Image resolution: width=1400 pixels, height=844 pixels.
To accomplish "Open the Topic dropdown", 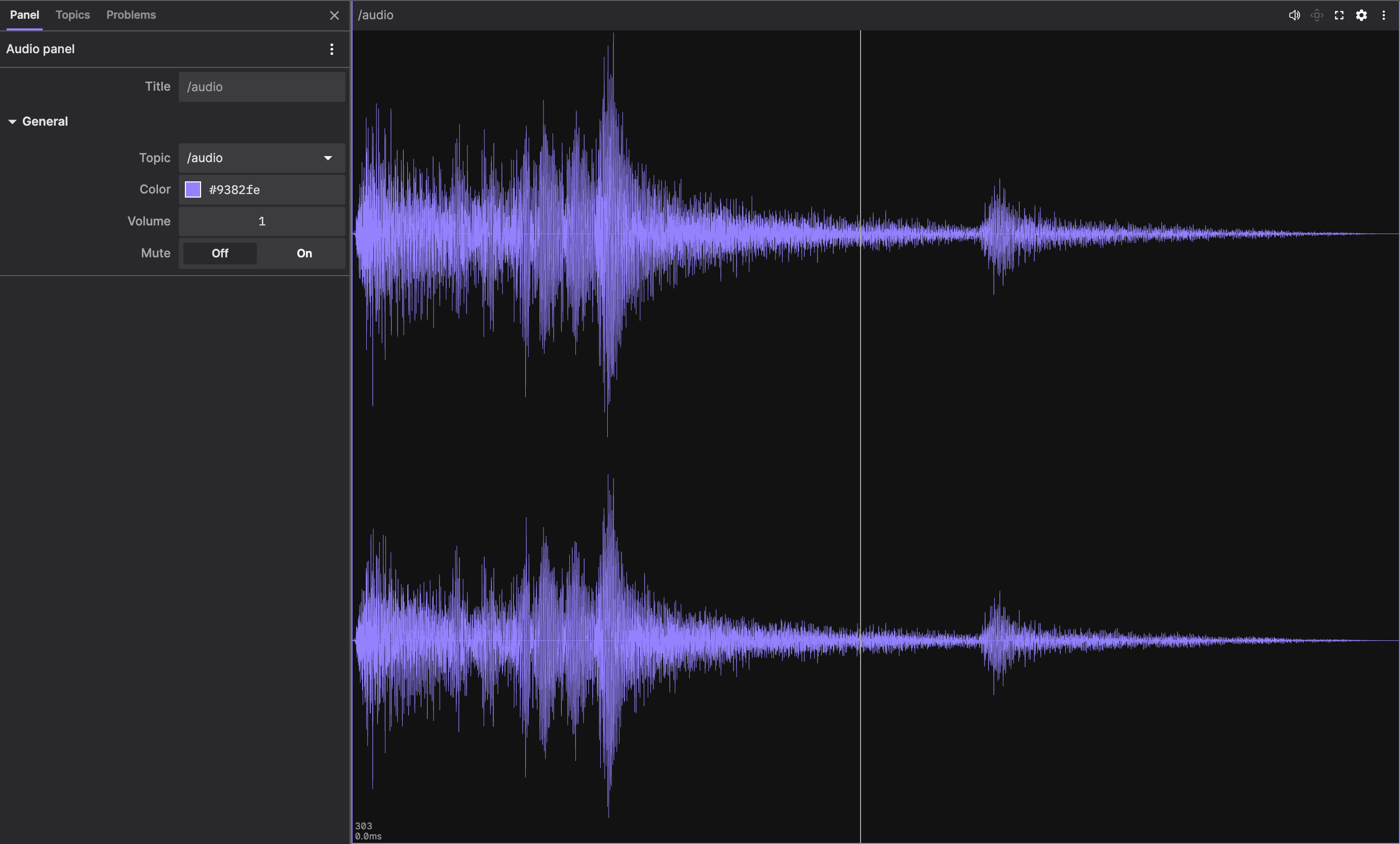I will 261,158.
